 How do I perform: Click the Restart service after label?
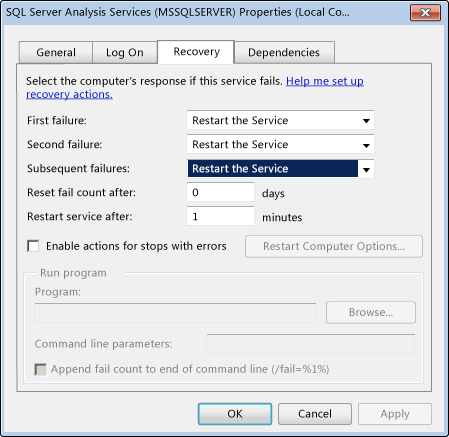(80, 216)
